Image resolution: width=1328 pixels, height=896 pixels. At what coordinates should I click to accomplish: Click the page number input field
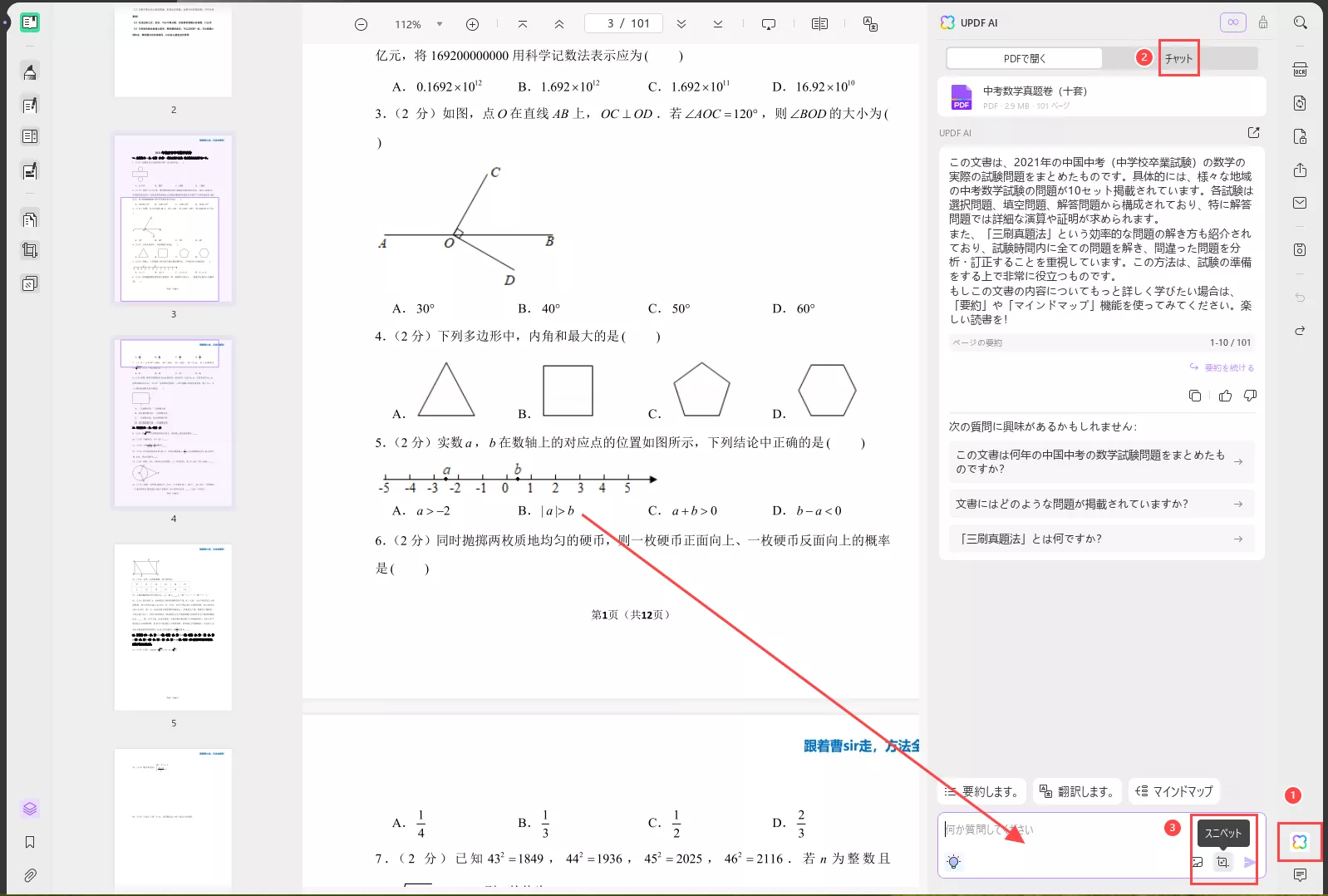[623, 23]
